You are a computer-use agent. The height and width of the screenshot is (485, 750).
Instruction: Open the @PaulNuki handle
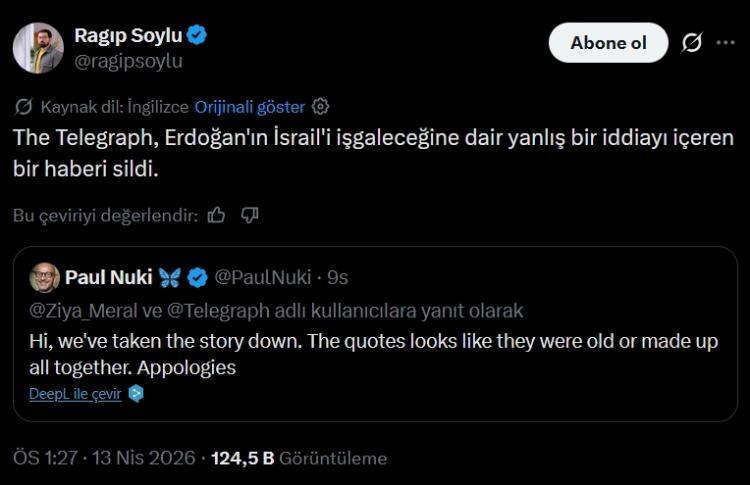pos(263,277)
